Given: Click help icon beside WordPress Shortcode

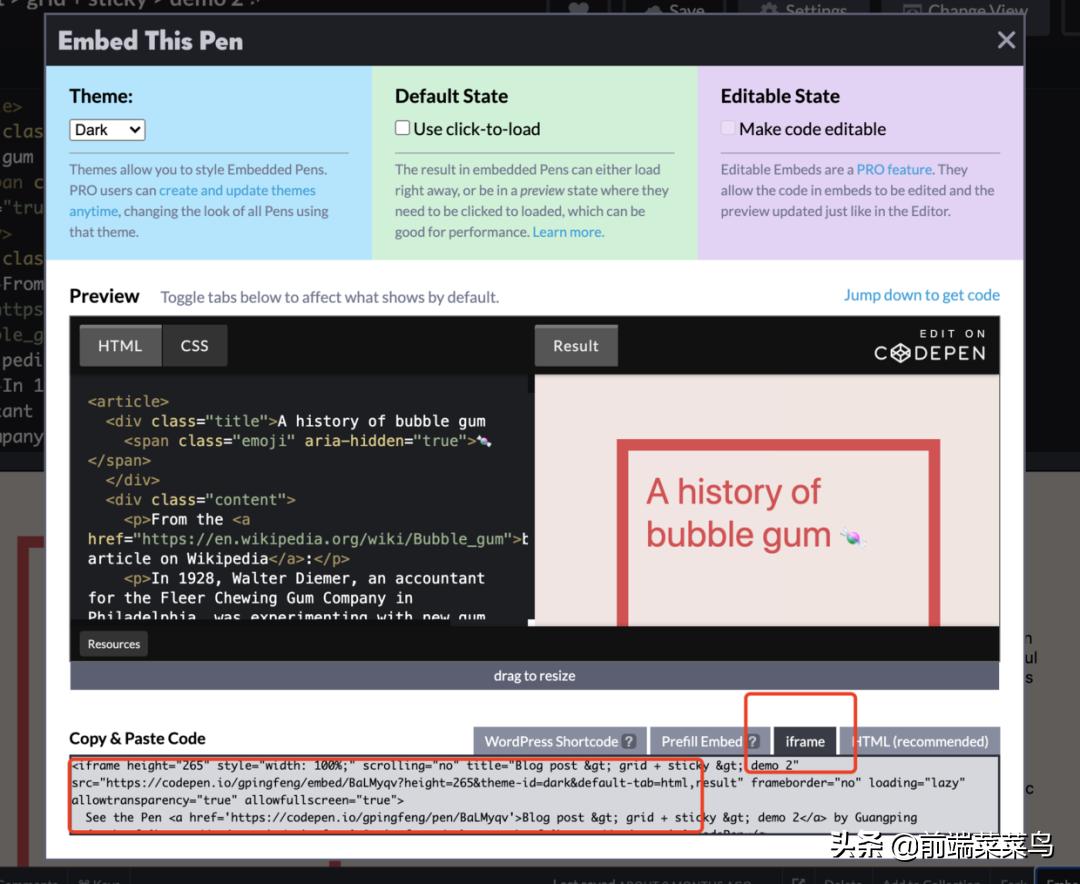Looking at the screenshot, I should click(628, 741).
